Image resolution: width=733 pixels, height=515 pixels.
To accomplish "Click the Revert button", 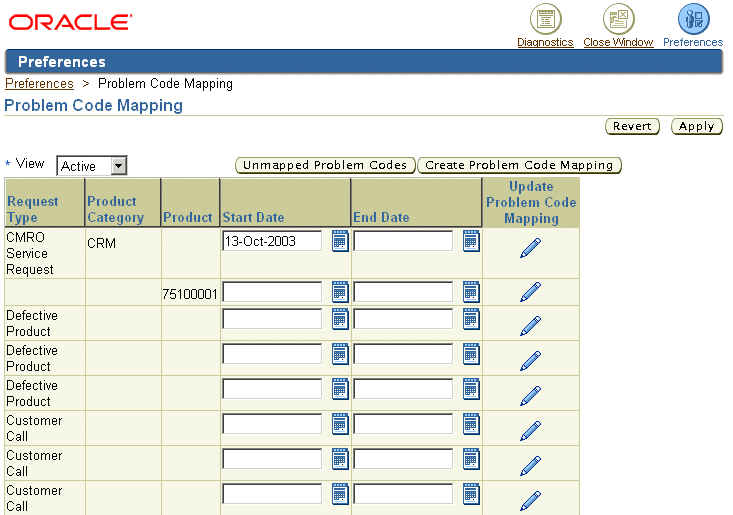I will [x=632, y=126].
